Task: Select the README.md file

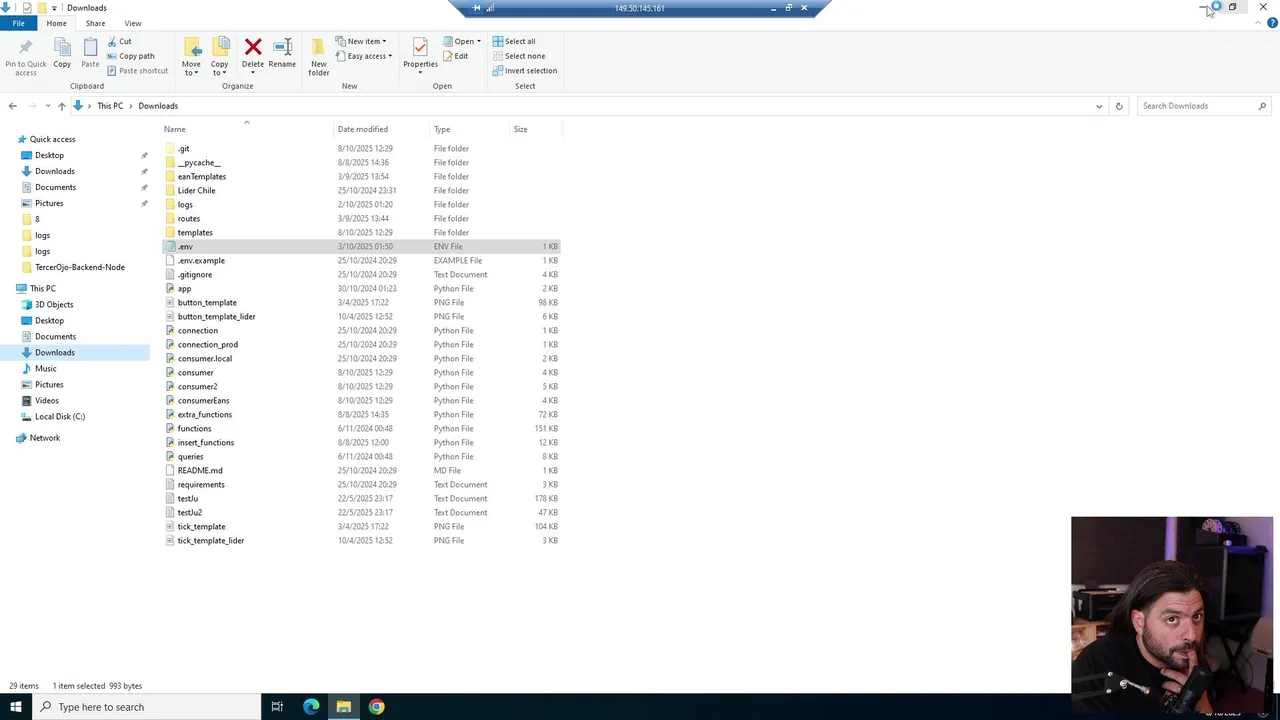Action: [200, 470]
